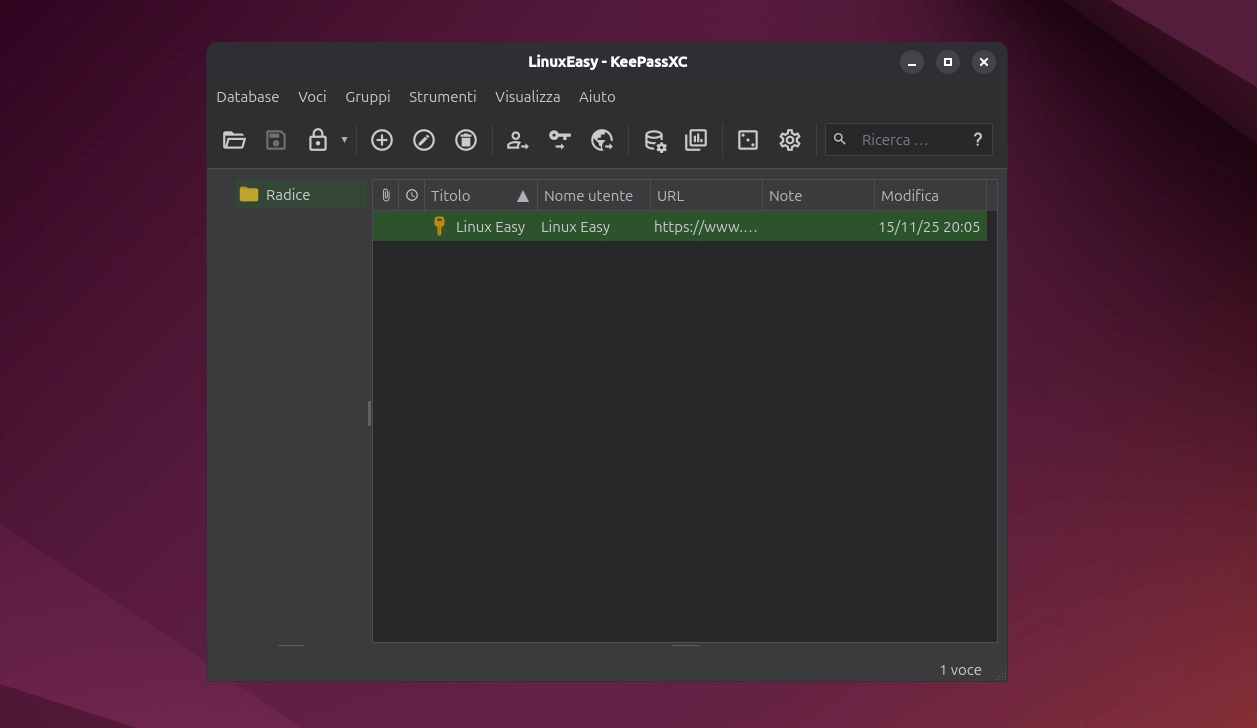Copy the username with the toolbar icon
1257x728 pixels.
pos(518,140)
